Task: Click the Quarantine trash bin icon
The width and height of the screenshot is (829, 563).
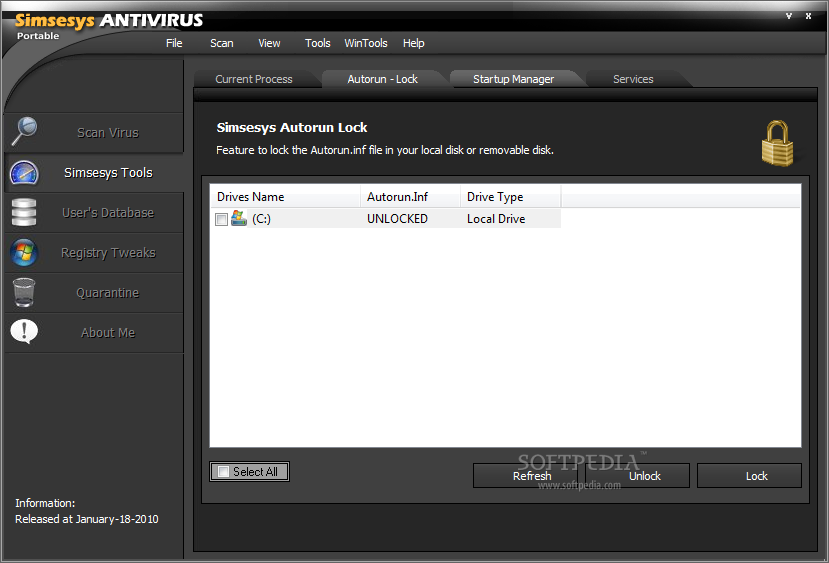Action: pos(24,292)
